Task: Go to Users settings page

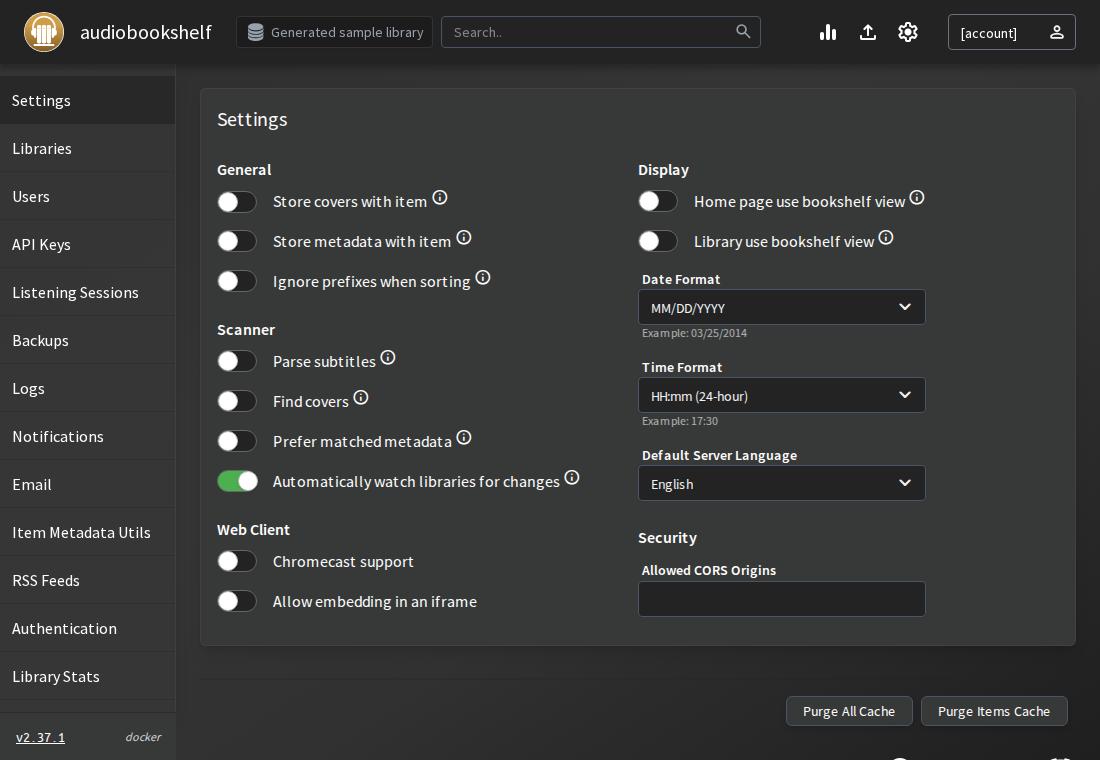Action: 88,196
